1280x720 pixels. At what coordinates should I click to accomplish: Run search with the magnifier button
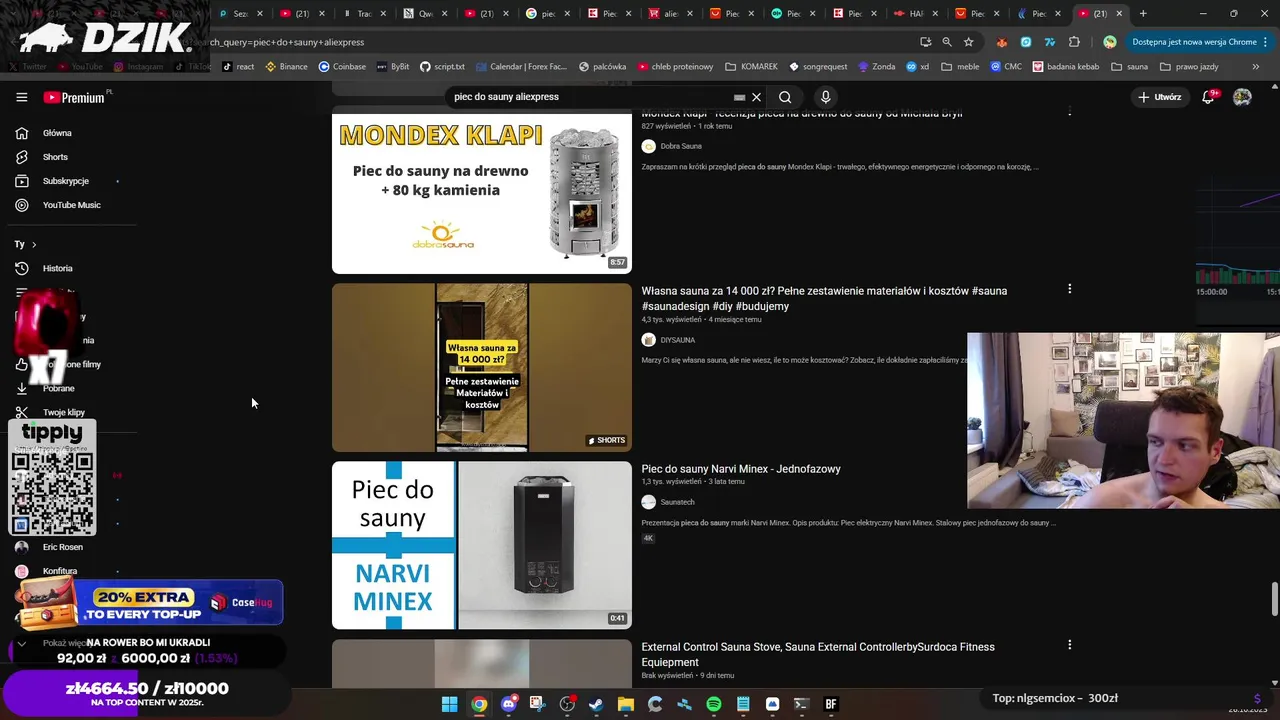(x=785, y=97)
